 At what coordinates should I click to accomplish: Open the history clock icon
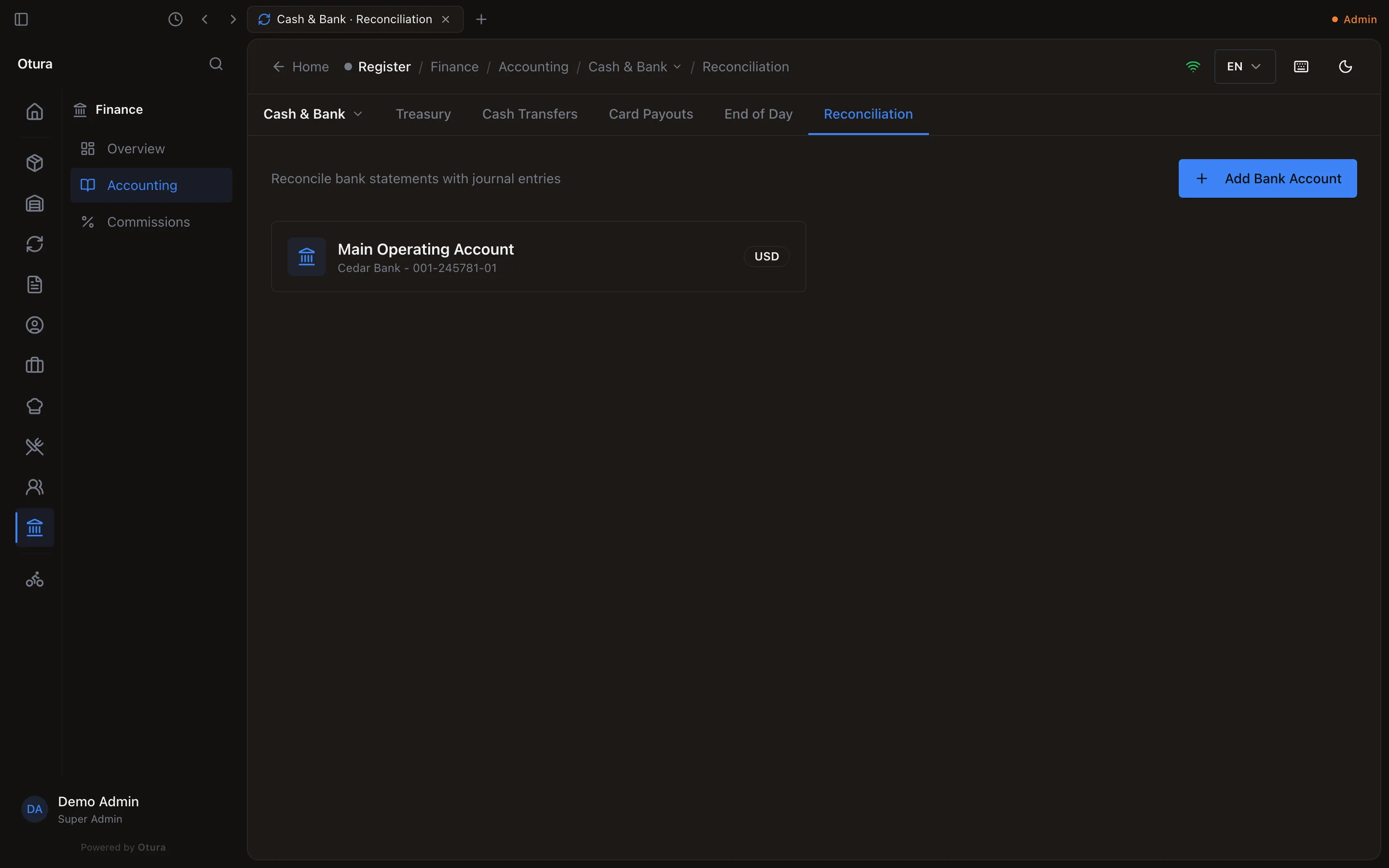click(175, 19)
